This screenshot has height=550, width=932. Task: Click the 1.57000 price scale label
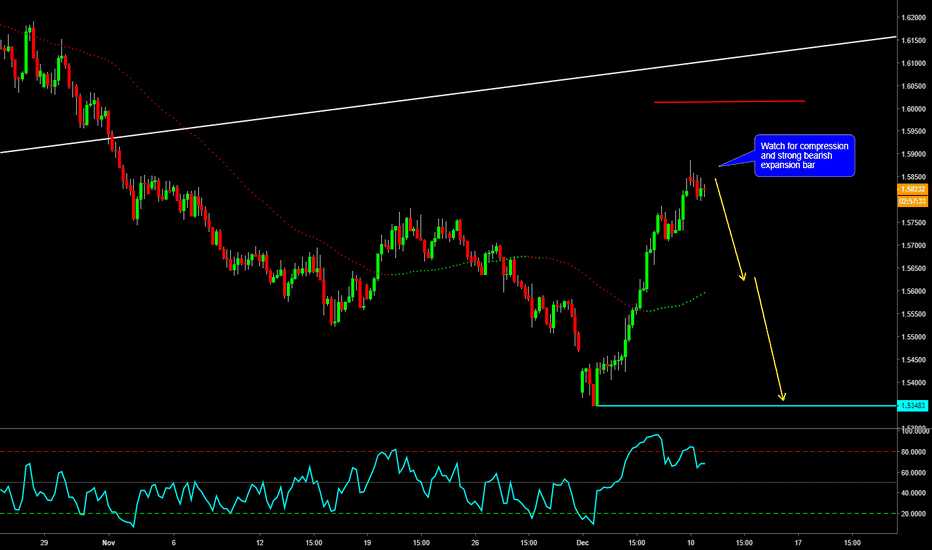click(x=914, y=245)
